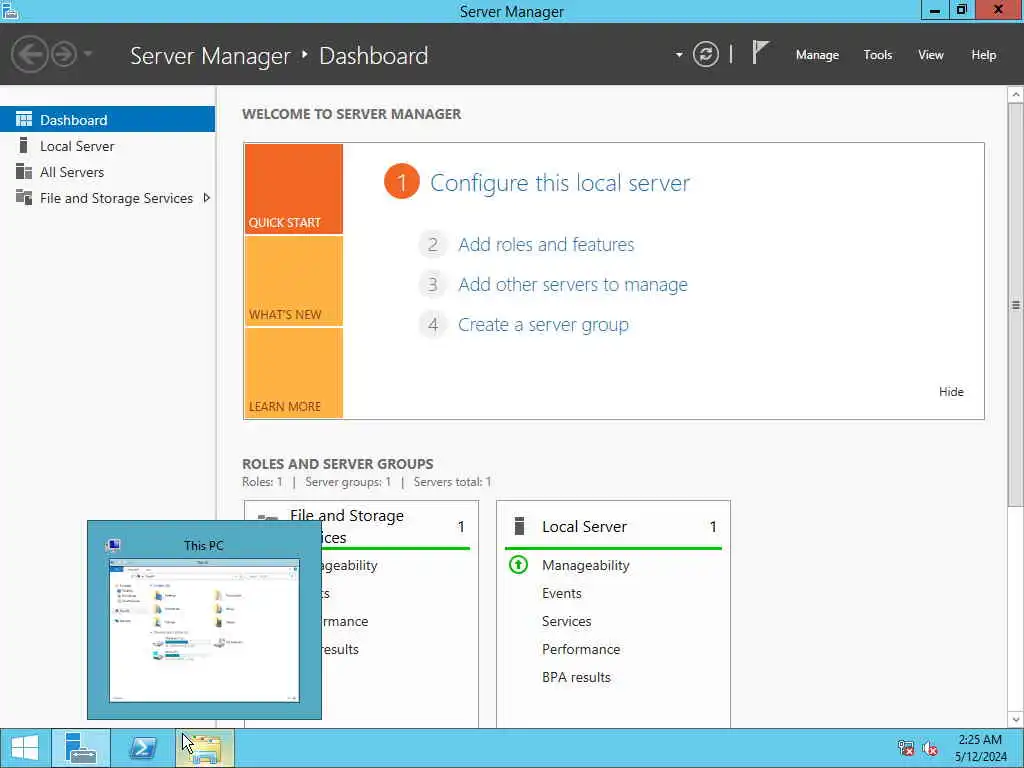Viewport: 1024px width, 768px height.
Task: Click the orange step 1 circle
Action: [x=402, y=182]
